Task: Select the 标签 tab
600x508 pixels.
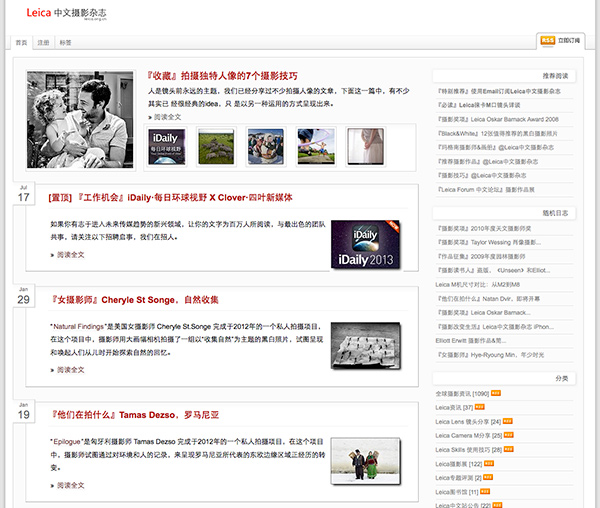Action: click(65, 44)
